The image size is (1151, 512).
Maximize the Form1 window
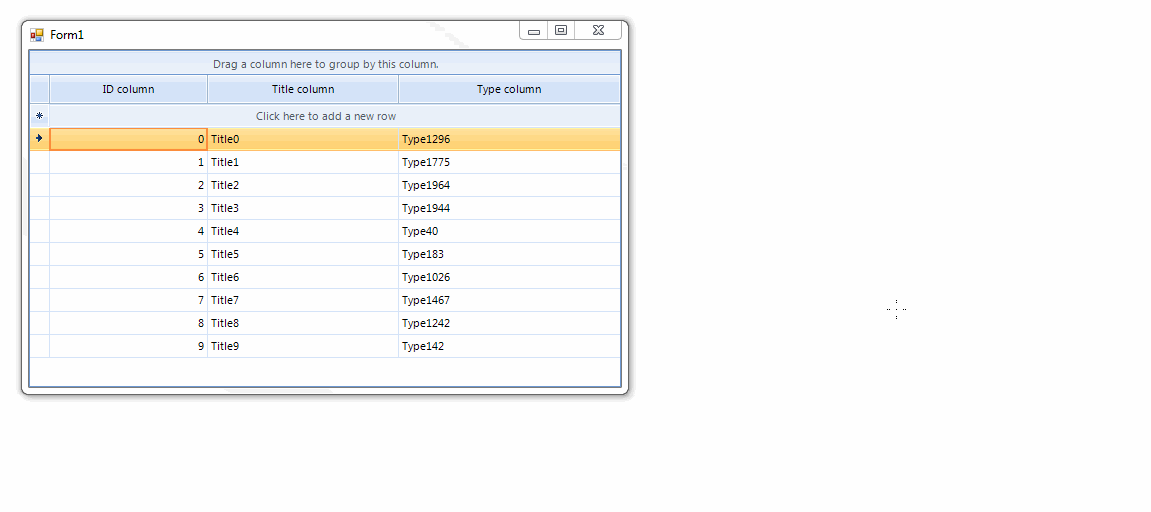click(561, 31)
